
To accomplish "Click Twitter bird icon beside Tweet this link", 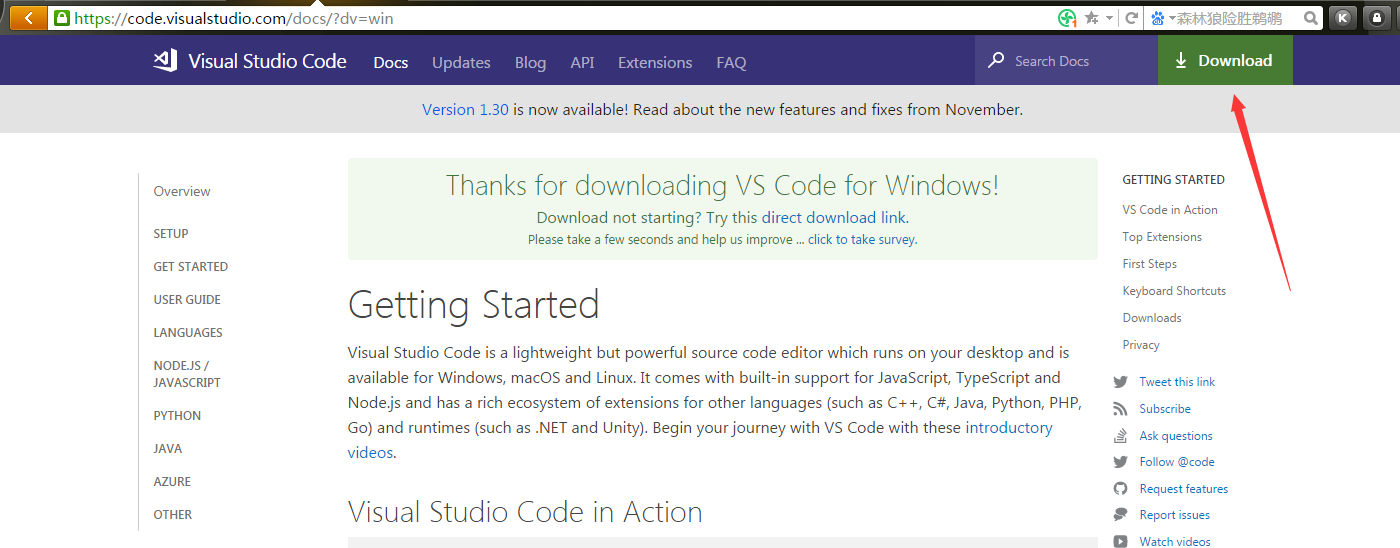I will (x=1120, y=382).
